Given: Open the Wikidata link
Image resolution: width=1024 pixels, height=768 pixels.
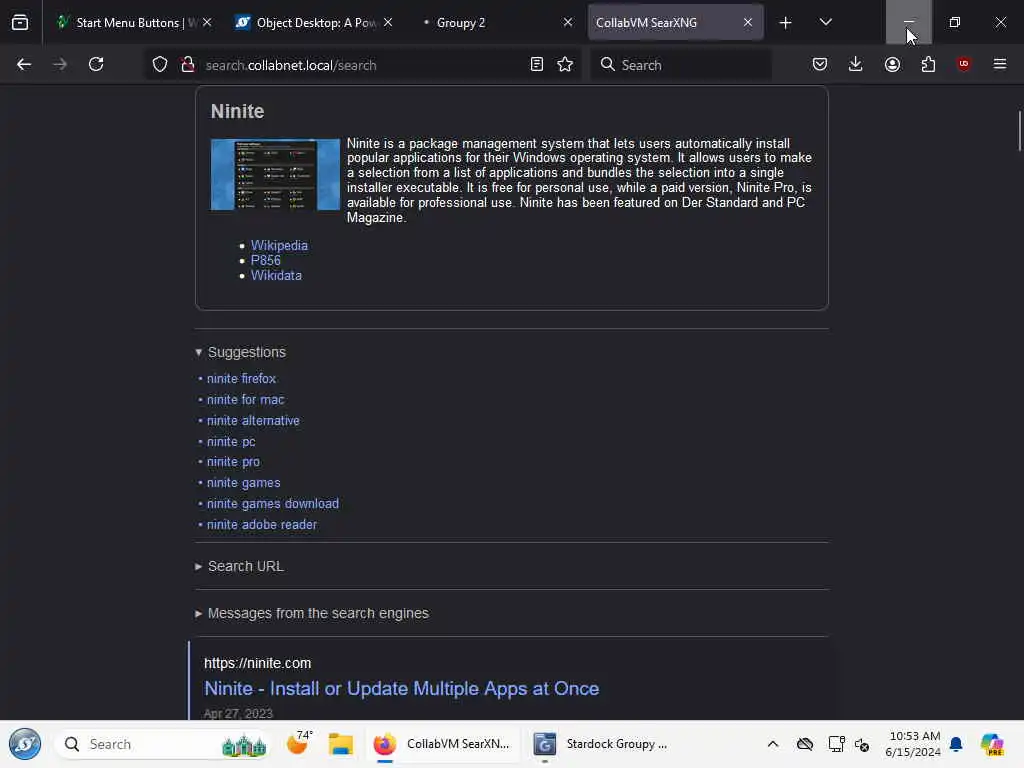Looking at the screenshot, I should pos(276,276).
